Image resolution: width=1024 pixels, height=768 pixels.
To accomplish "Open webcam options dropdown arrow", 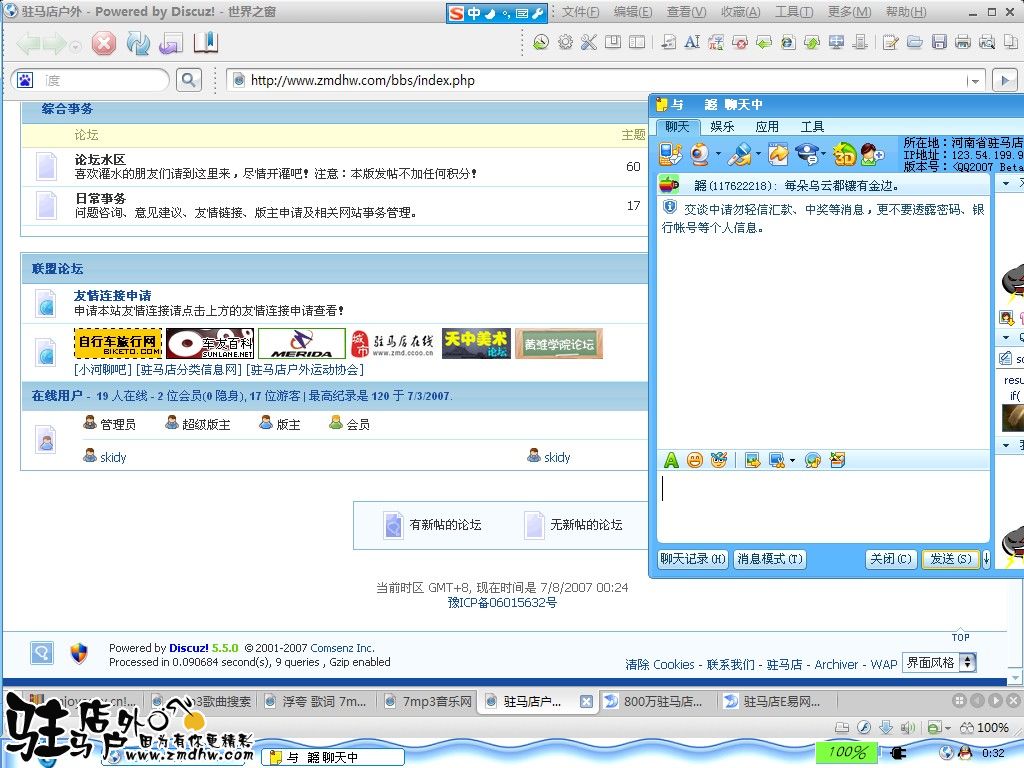I will pyautogui.click(x=718, y=155).
